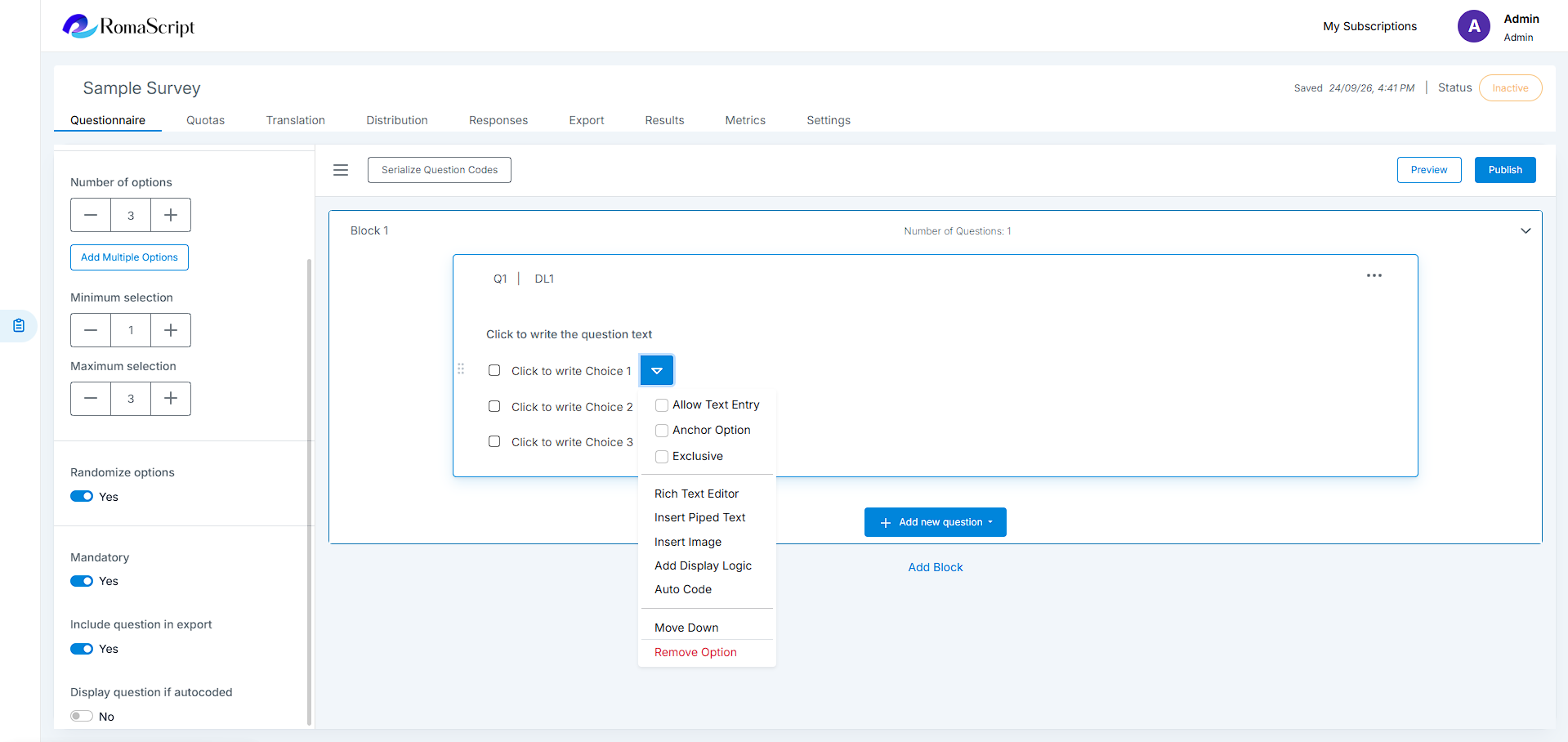Go to the Responses tab
Viewport: 1568px width, 742px height.
pos(498,120)
